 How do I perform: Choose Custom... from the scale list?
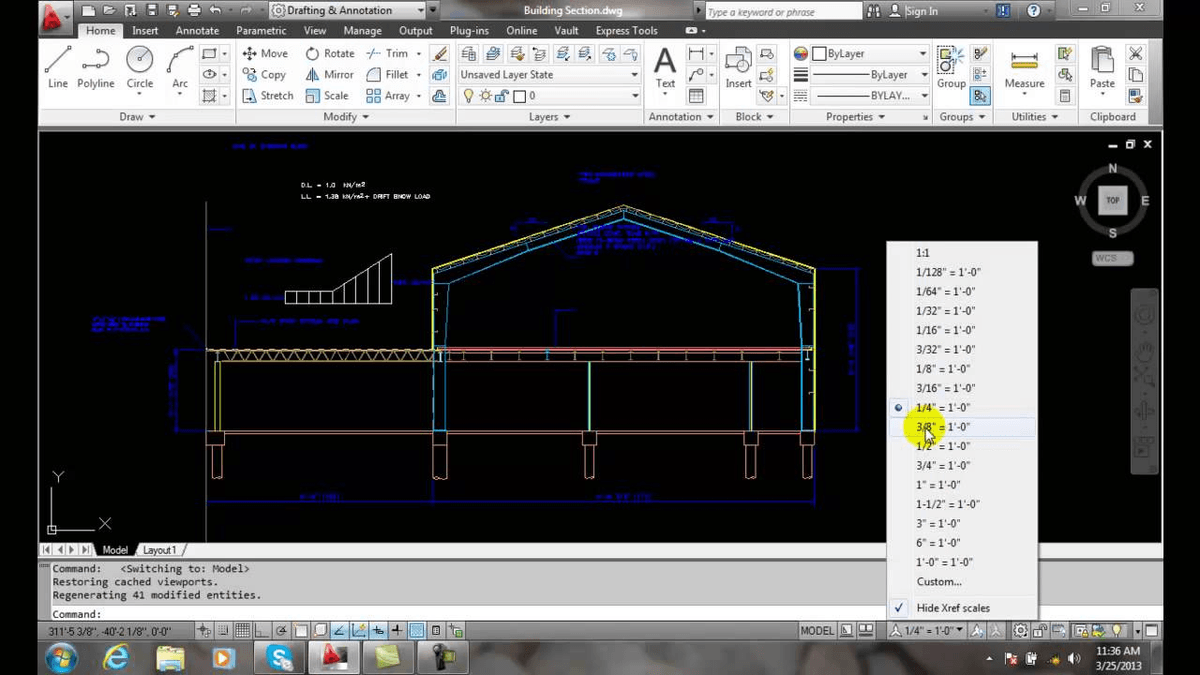click(x=939, y=581)
